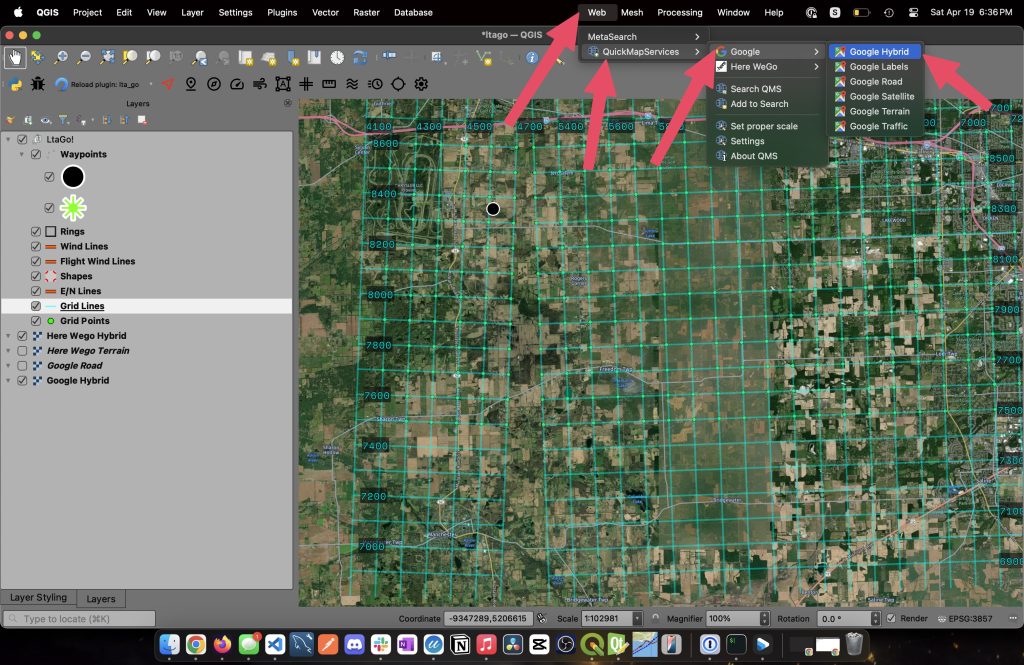Click the Identify Features info icon
Viewport: 1024px width, 665px height.
click(532, 57)
